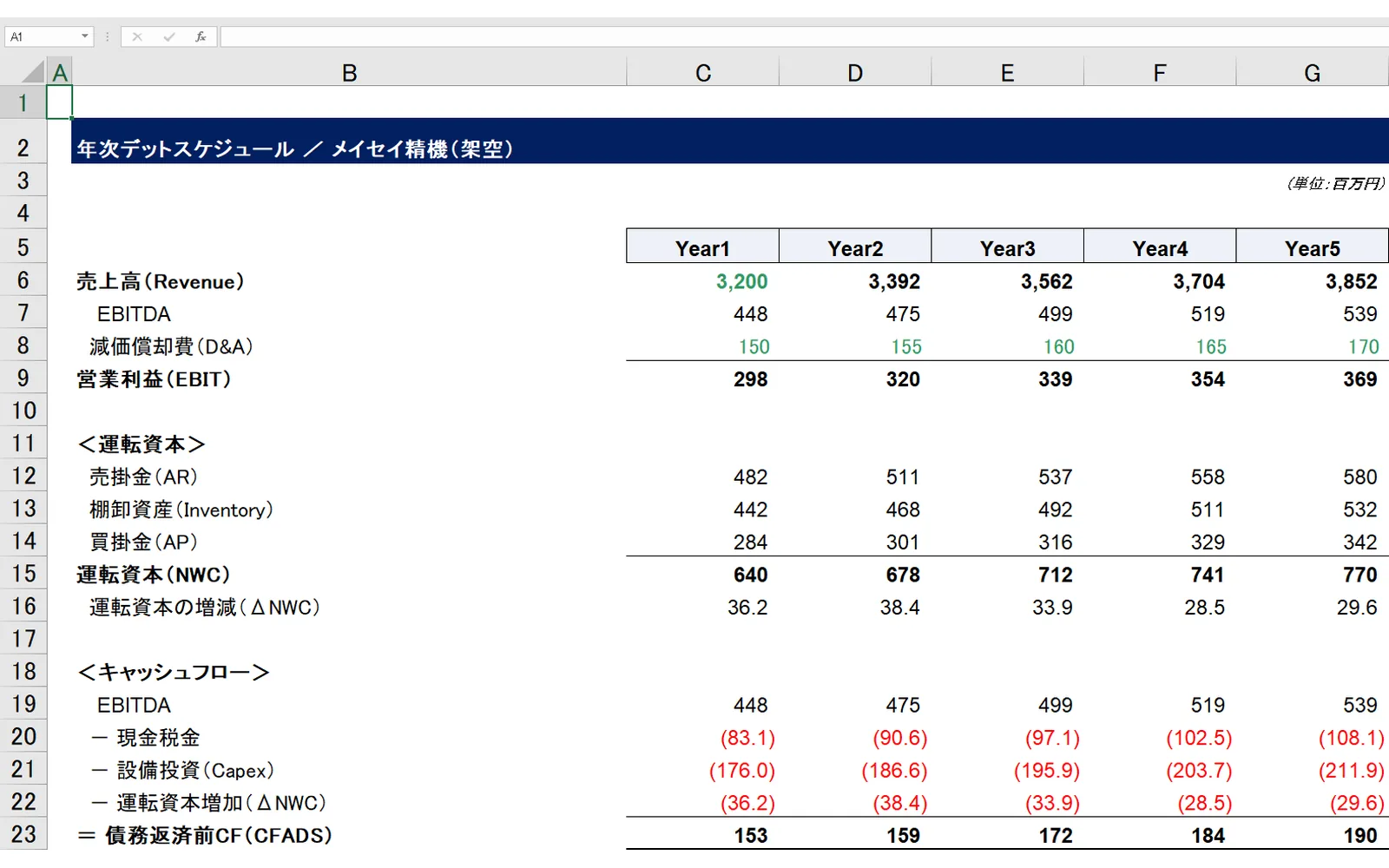Click the ΔNWC value 38.4 in row 16
The image size is (1389, 868).
pos(899,608)
